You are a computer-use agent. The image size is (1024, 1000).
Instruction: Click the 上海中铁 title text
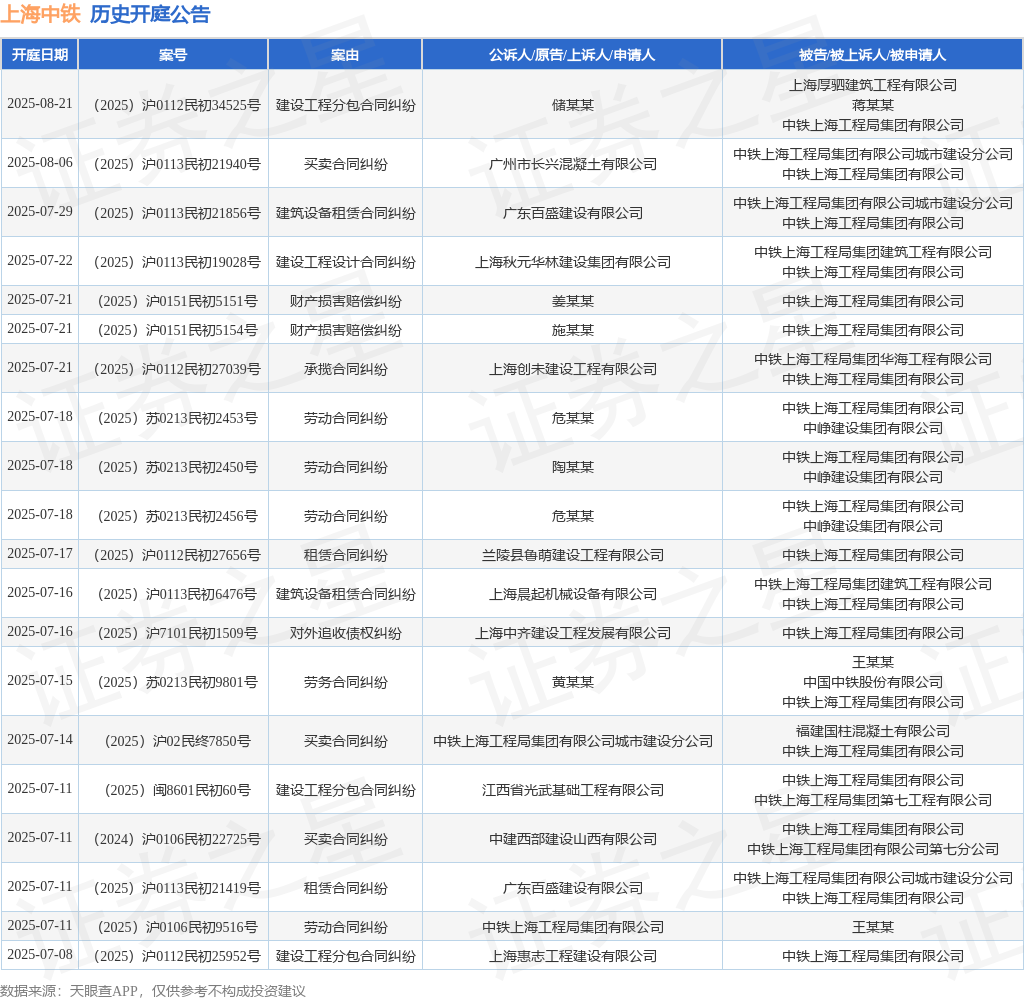click(40, 14)
